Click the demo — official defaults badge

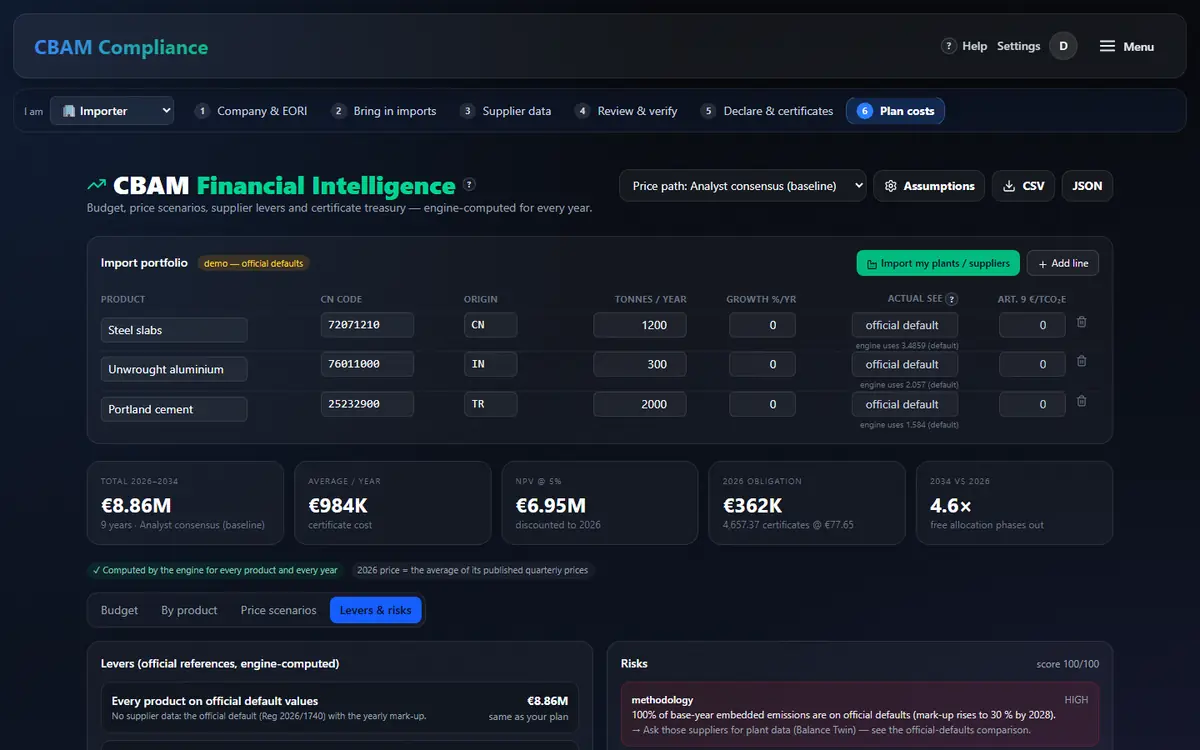pos(253,263)
